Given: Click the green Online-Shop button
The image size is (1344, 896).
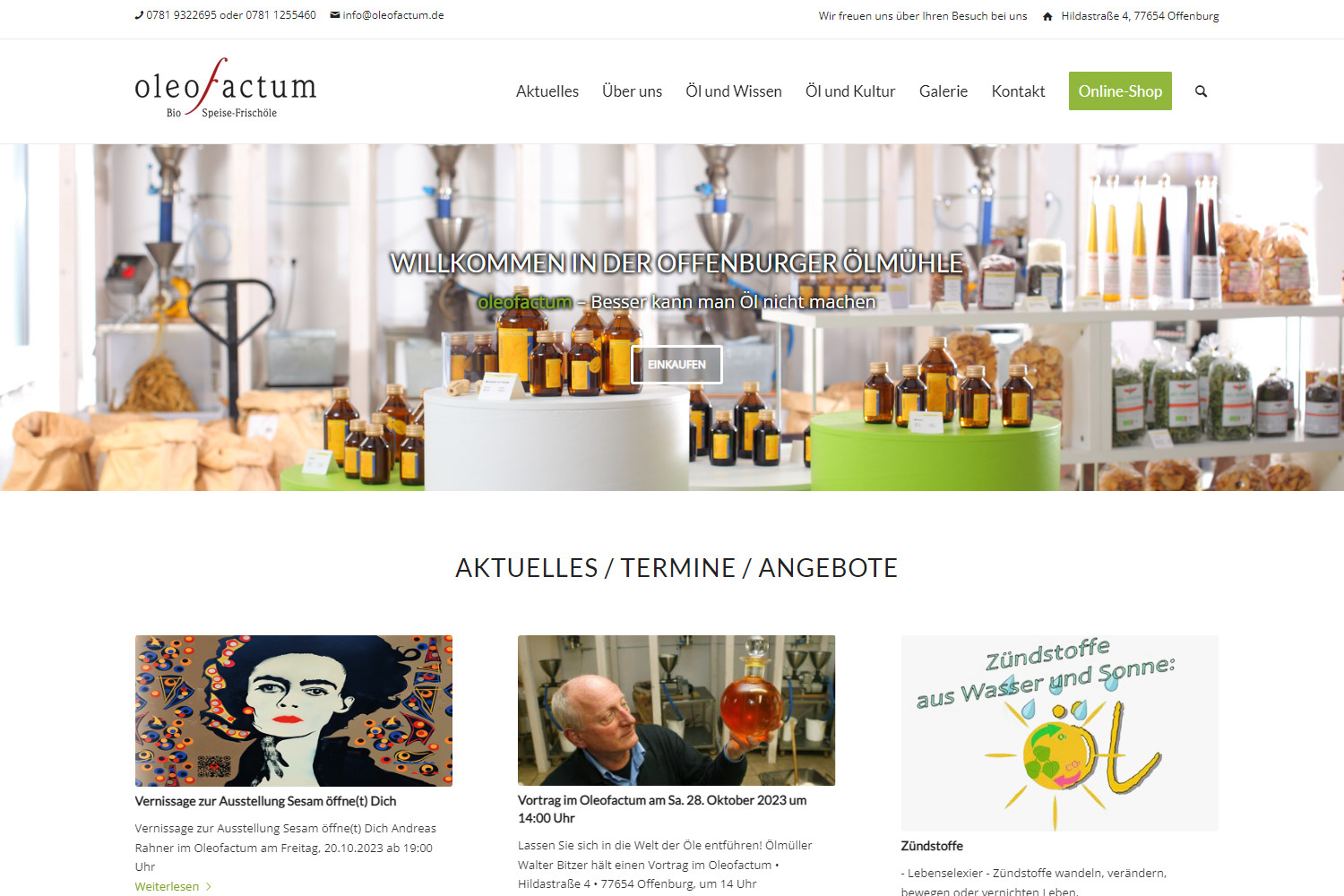Looking at the screenshot, I should click(1120, 91).
